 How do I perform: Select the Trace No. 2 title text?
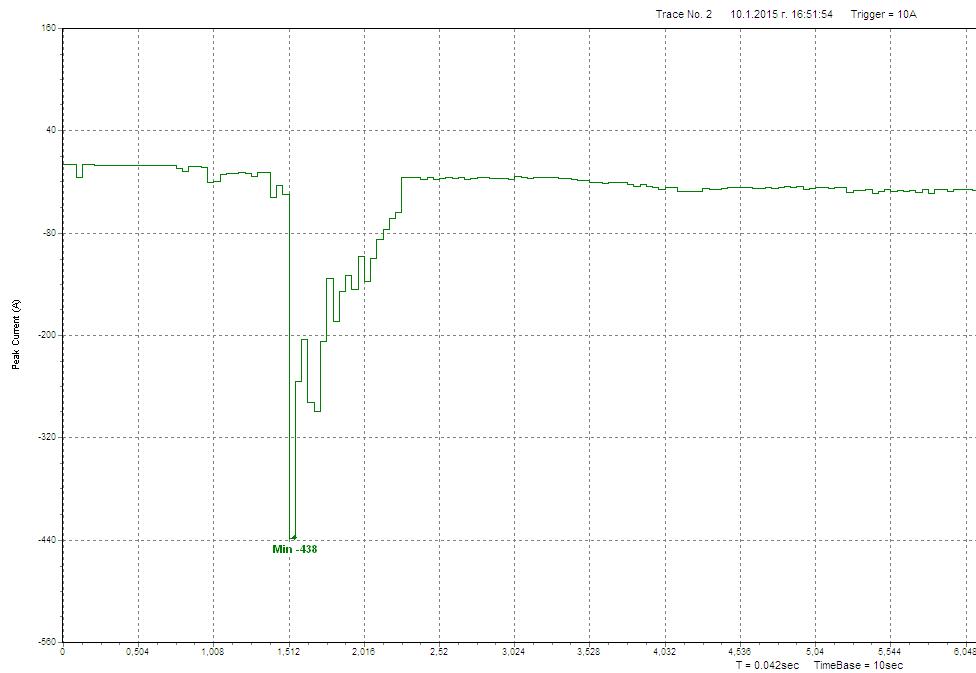click(684, 14)
